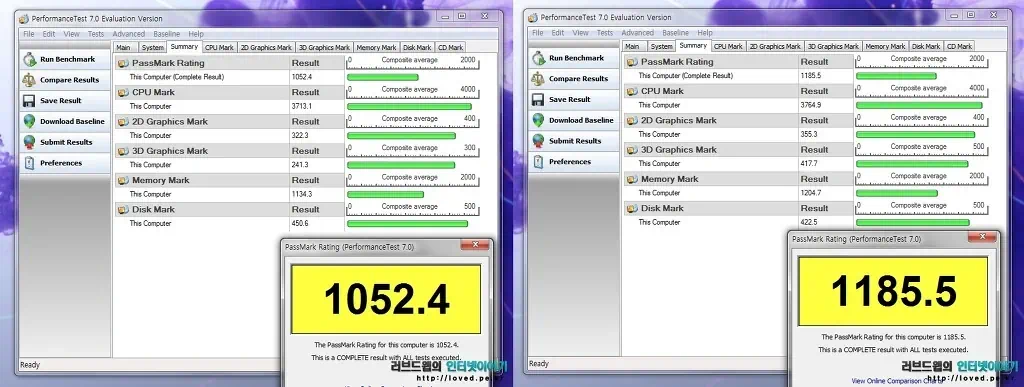Click PassMark Rating row icon in left window
Image resolution: width=1024 pixels, height=387 pixels.
click(123, 63)
